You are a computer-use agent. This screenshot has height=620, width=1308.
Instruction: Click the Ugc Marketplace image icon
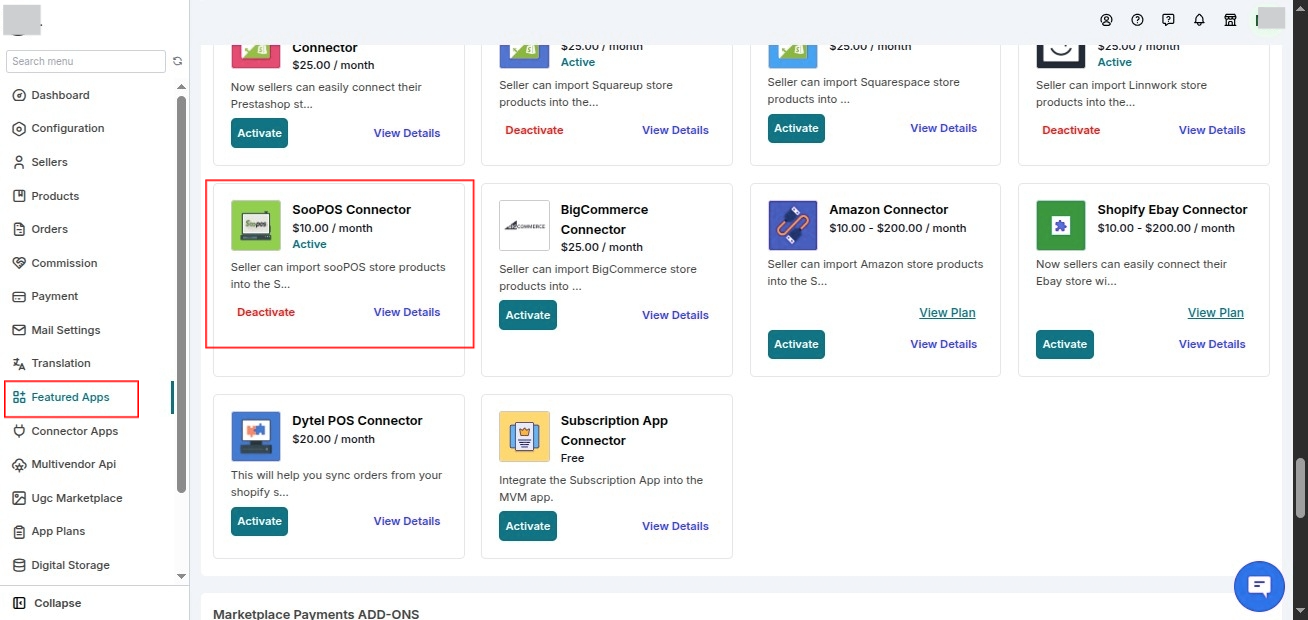[x=19, y=498]
